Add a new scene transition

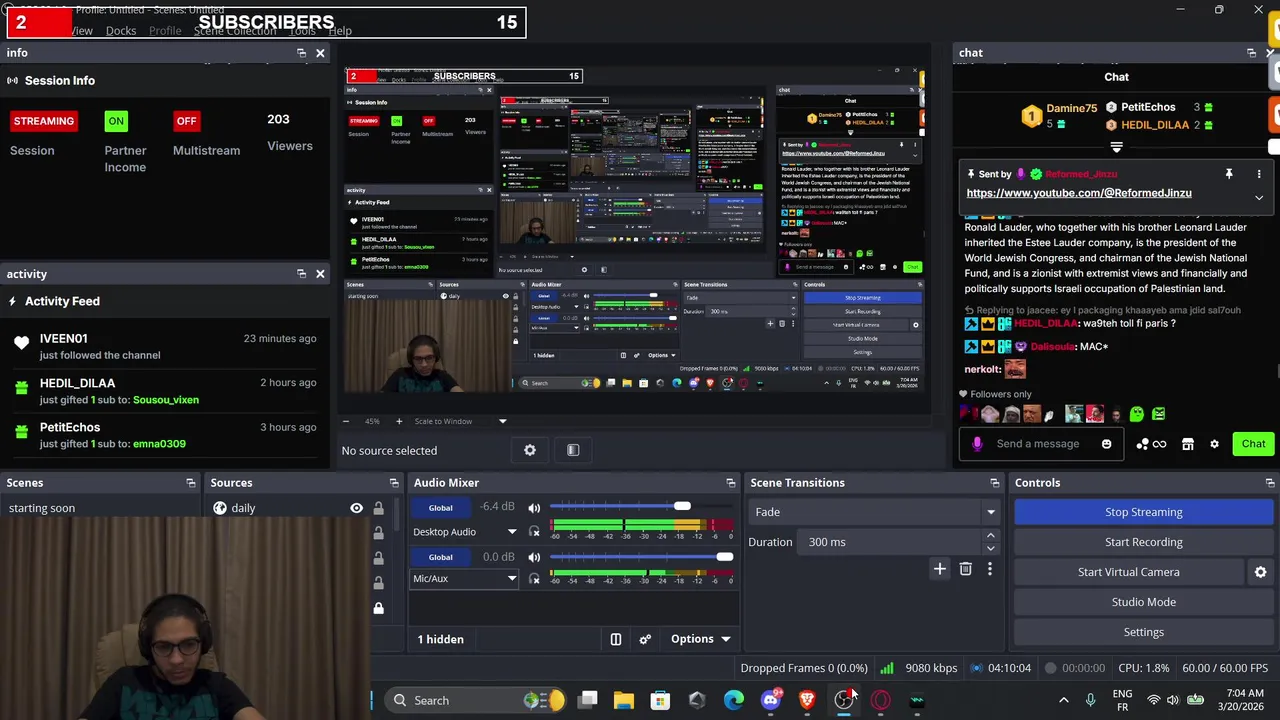(x=939, y=569)
